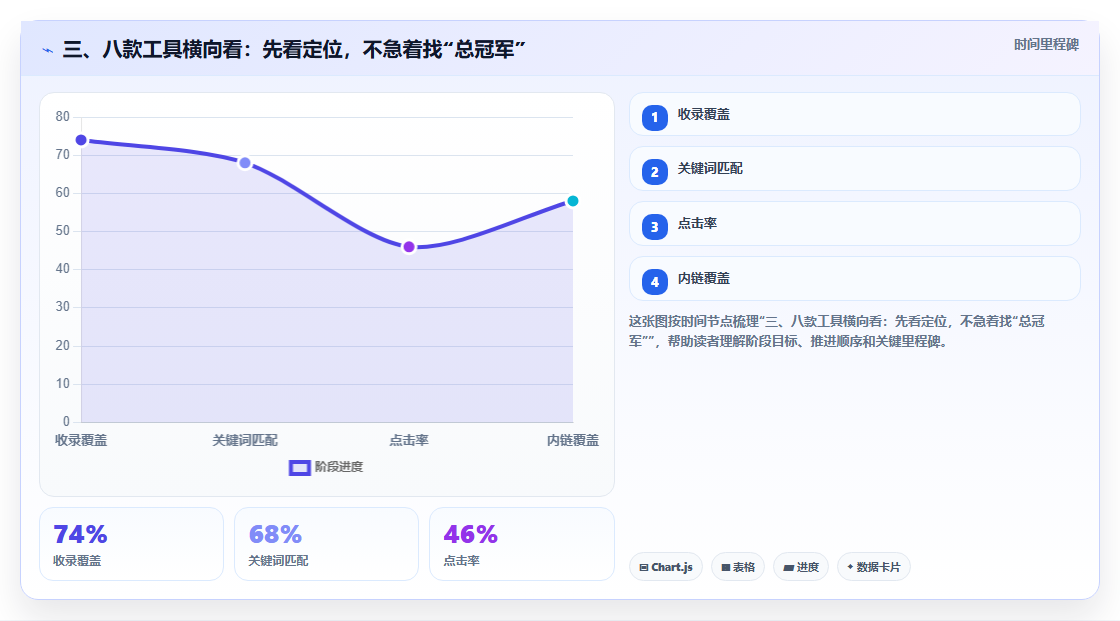Image resolution: width=1120 pixels, height=621 pixels.
Task: Click the description paragraph starting 这张图按时间节点
Action: pos(836,332)
